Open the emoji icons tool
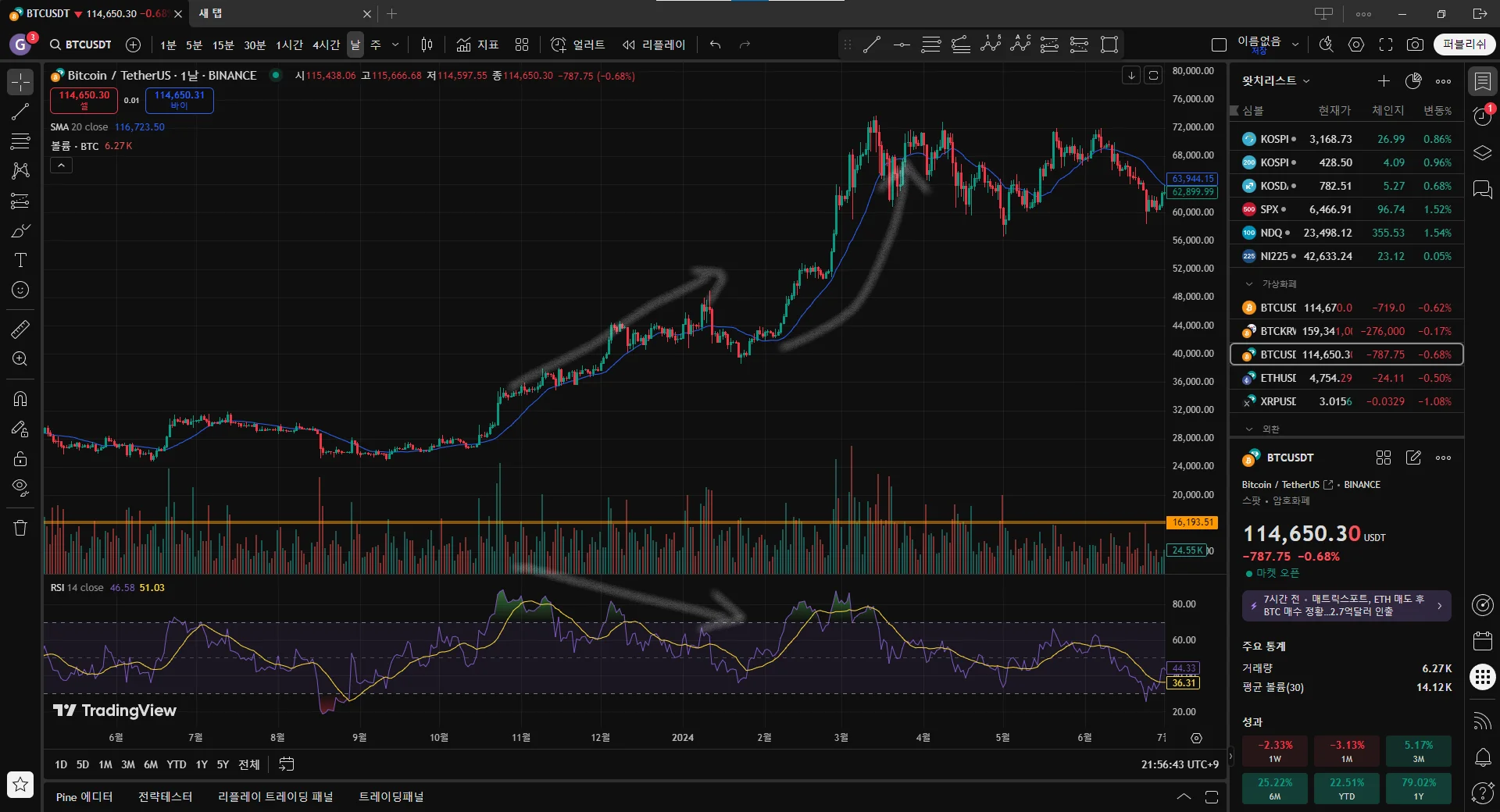The height and width of the screenshot is (812, 1500). coord(20,290)
